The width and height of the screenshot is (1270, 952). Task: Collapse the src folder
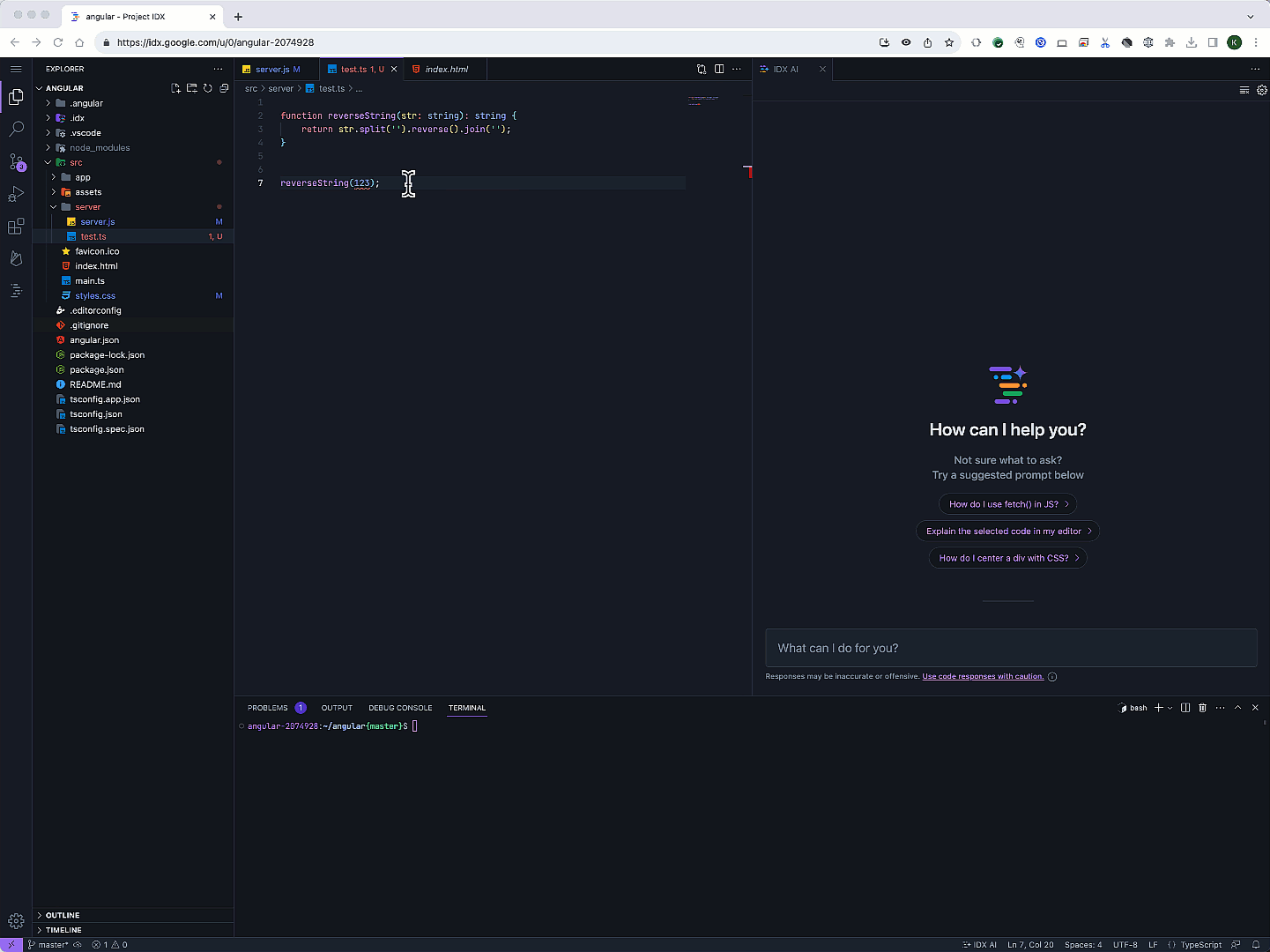(76, 162)
